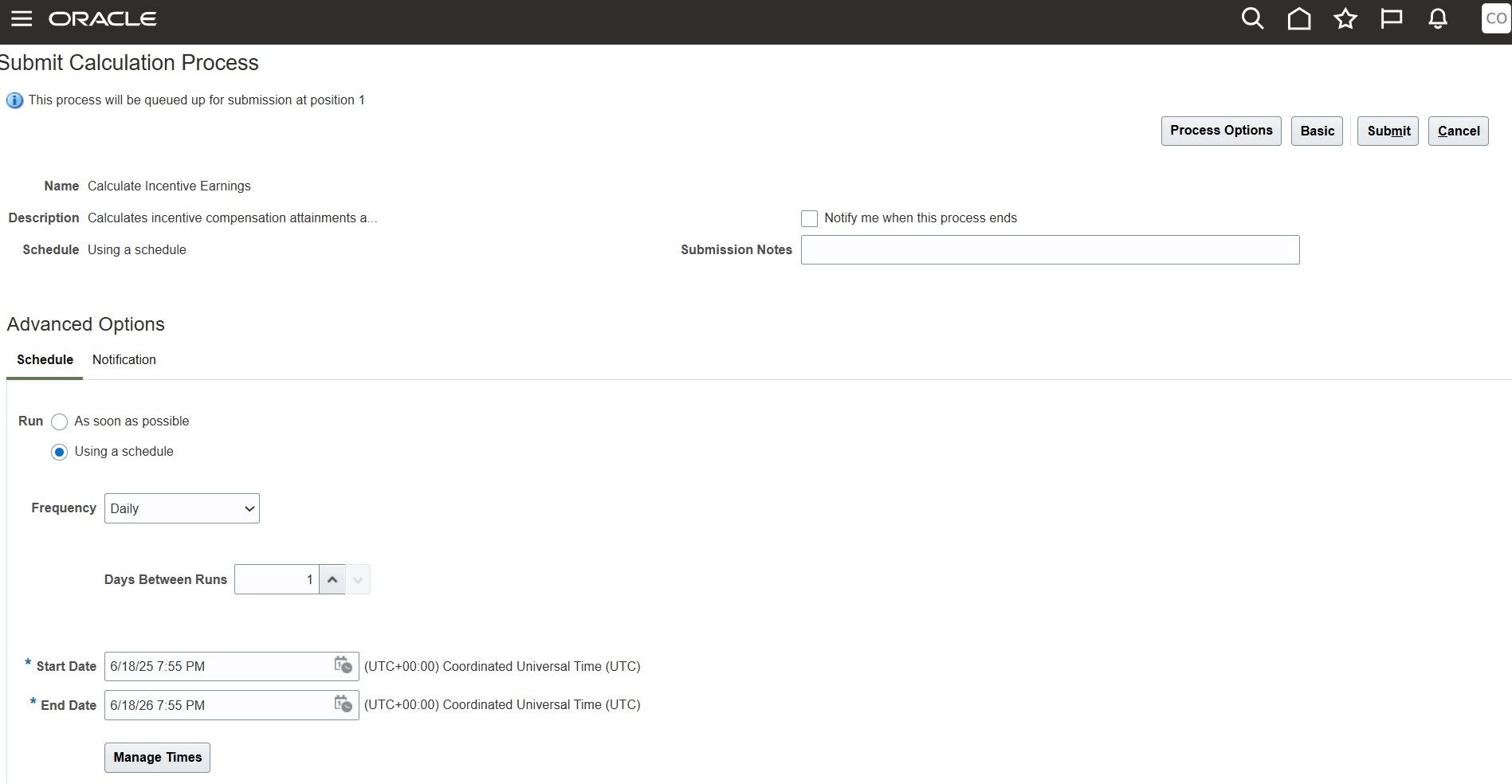
Task: Go to Home via house icon
Action: click(1299, 19)
